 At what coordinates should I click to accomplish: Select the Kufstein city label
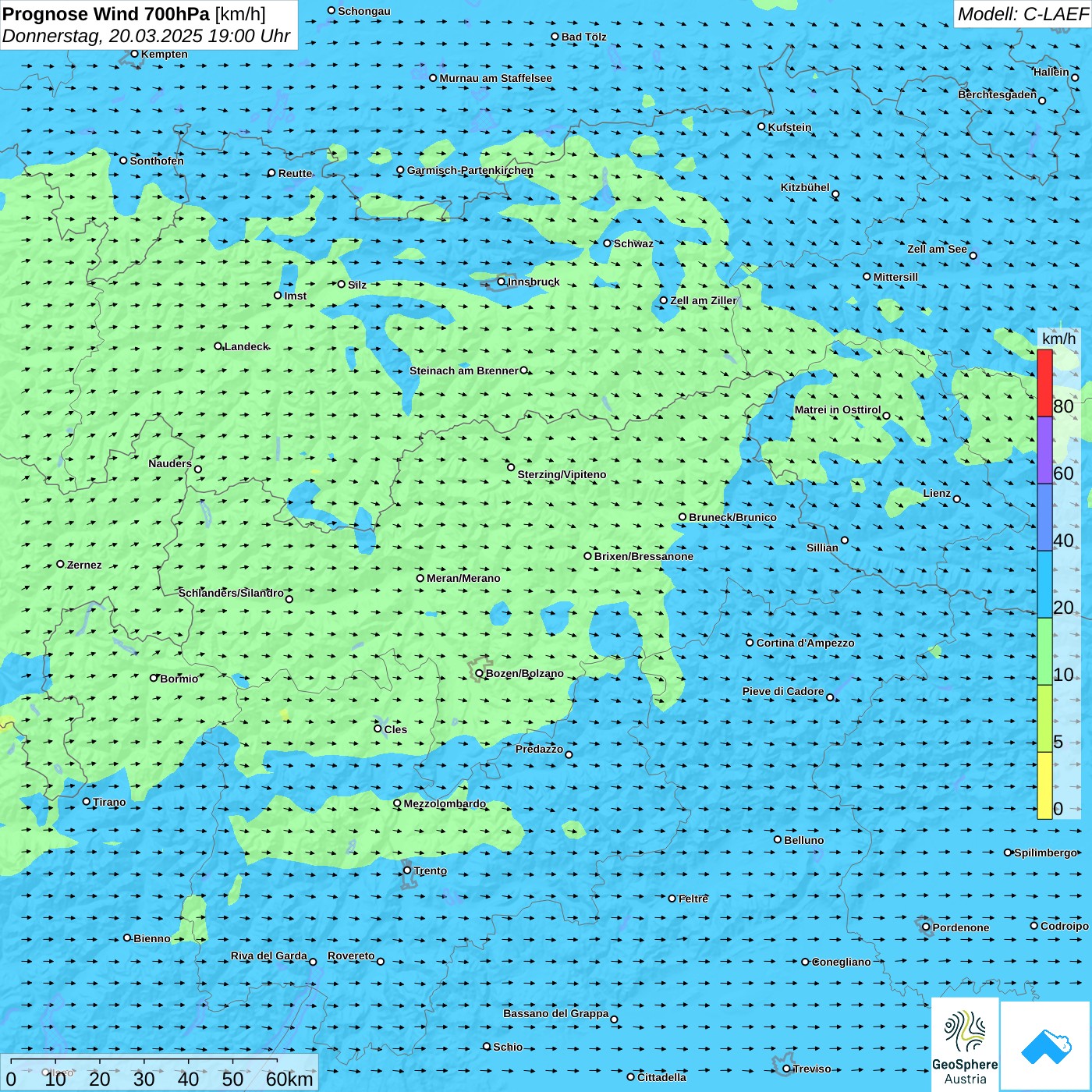(789, 127)
